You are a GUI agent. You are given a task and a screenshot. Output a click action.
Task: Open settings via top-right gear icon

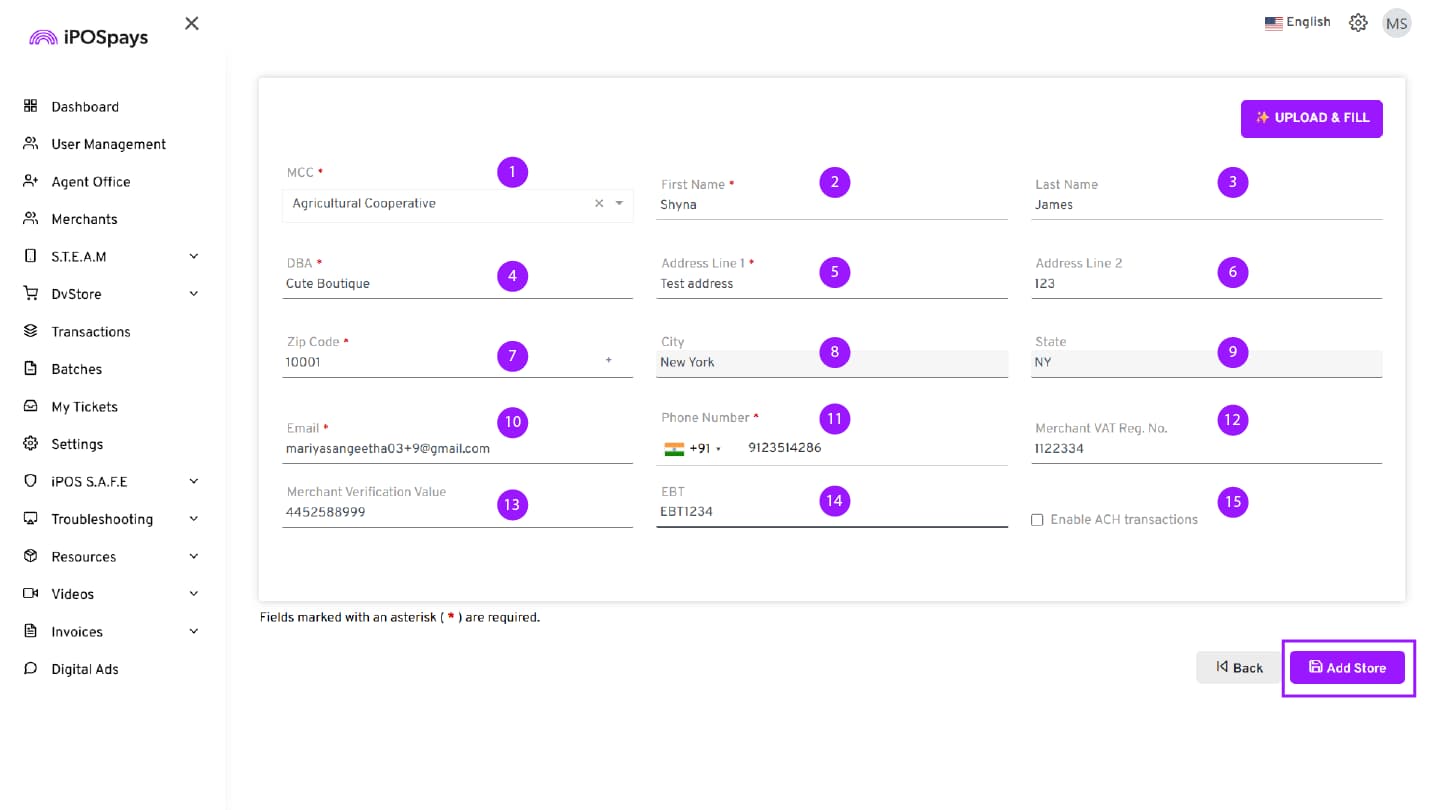pos(1358,23)
